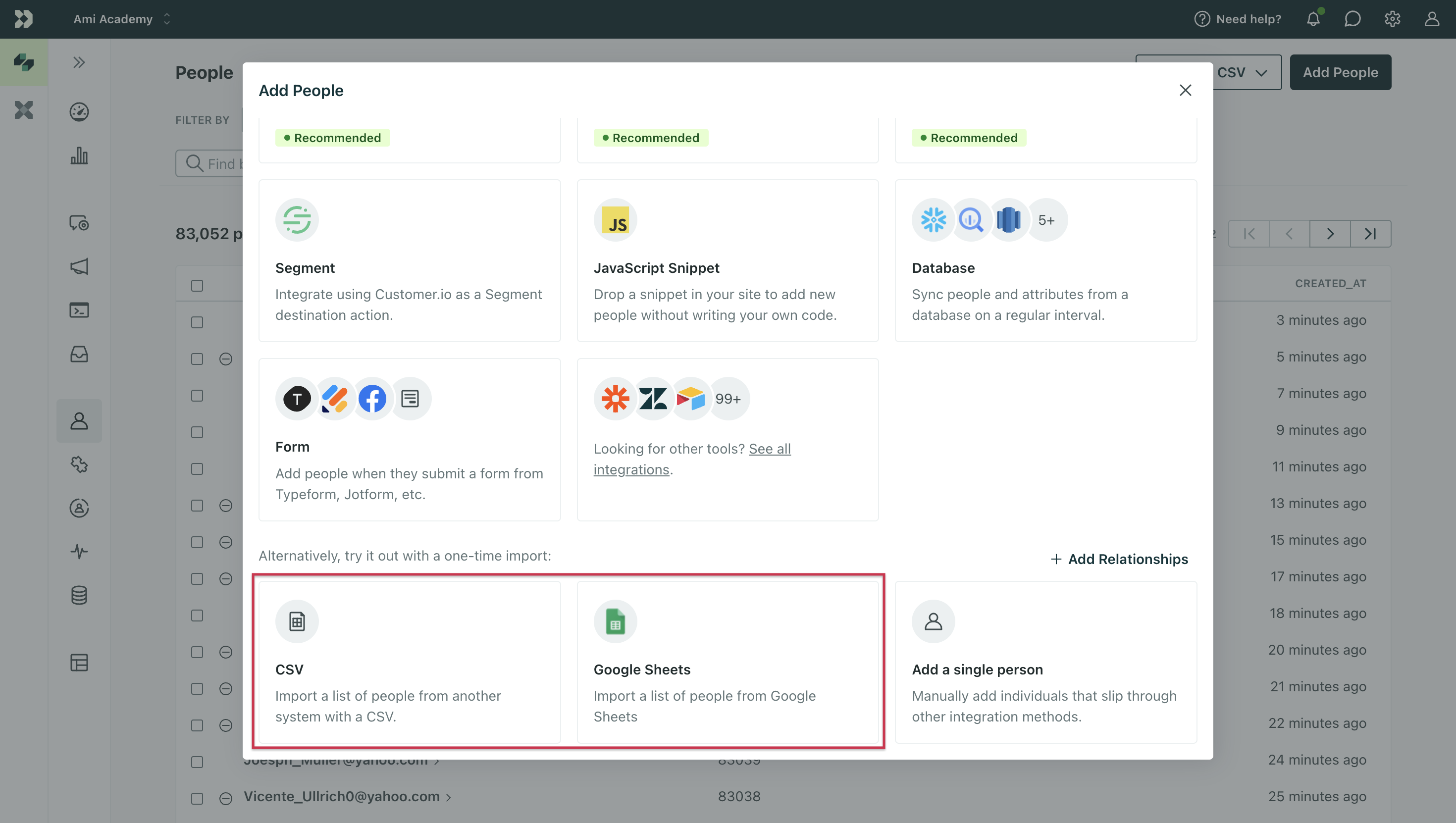Image resolution: width=1456 pixels, height=823 pixels.
Task: Choose the JavaScript Snippet card
Action: pyautogui.click(x=728, y=260)
